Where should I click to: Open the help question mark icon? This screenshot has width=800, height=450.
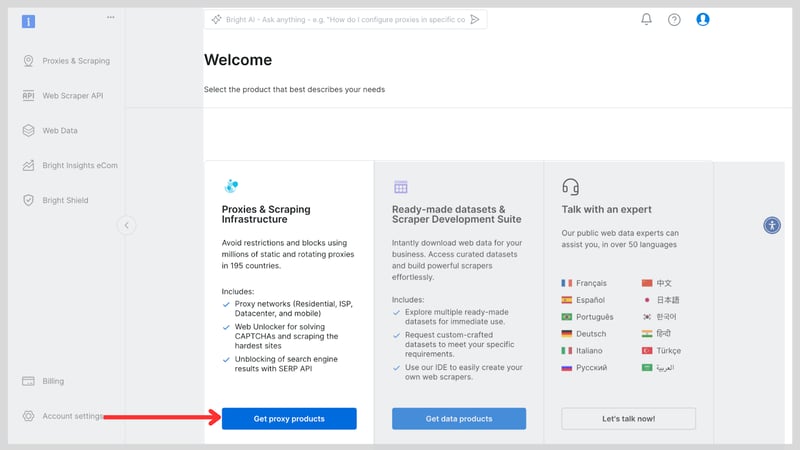coord(674,19)
